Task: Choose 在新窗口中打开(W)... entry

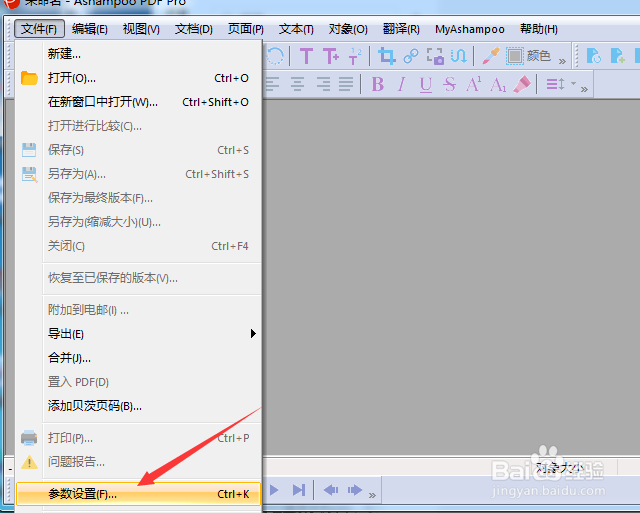Action: point(138,102)
